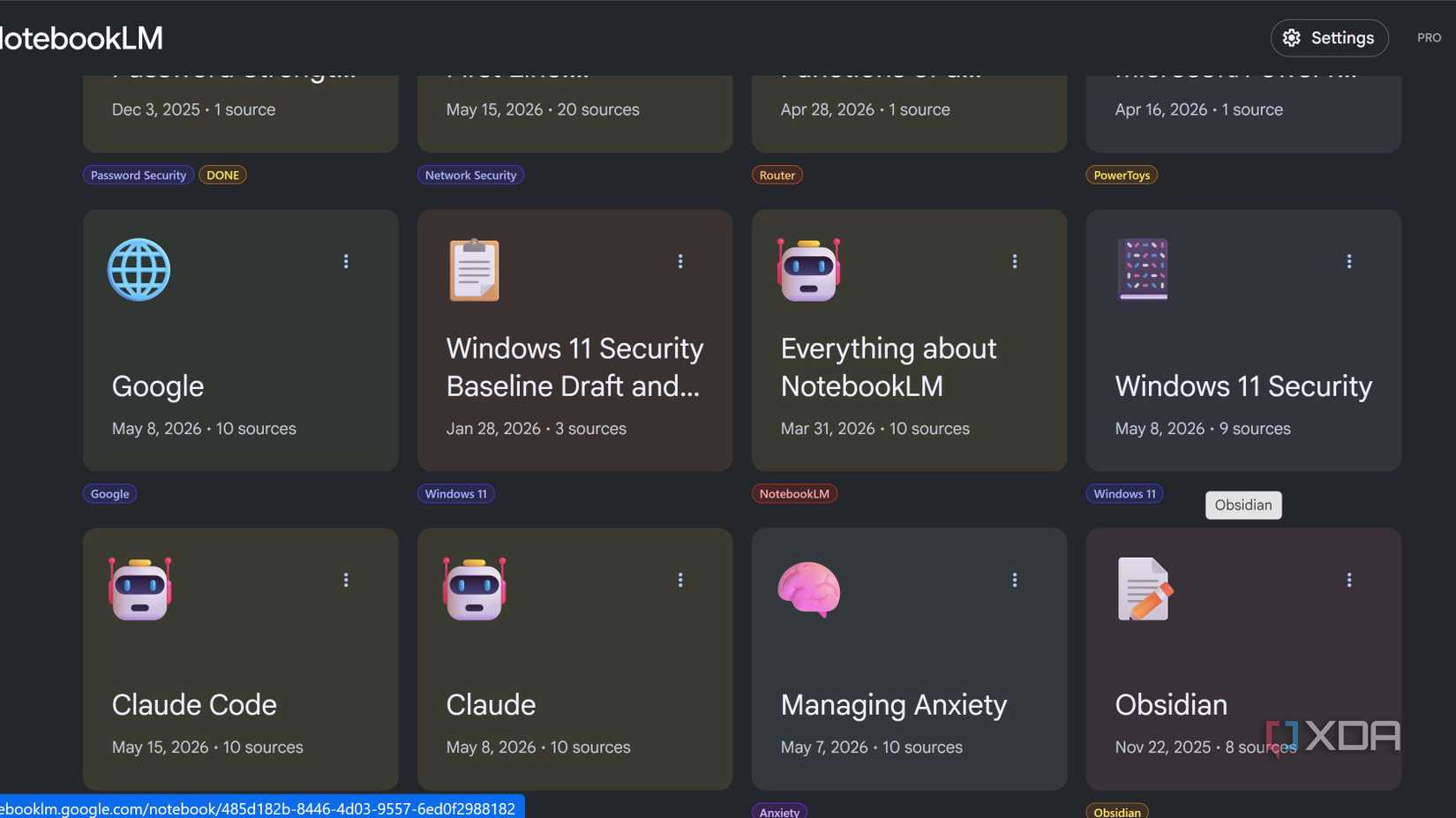Open Windows 11 Security Baseline Draft notebook title
This screenshot has width=1456, height=818.
574,367
